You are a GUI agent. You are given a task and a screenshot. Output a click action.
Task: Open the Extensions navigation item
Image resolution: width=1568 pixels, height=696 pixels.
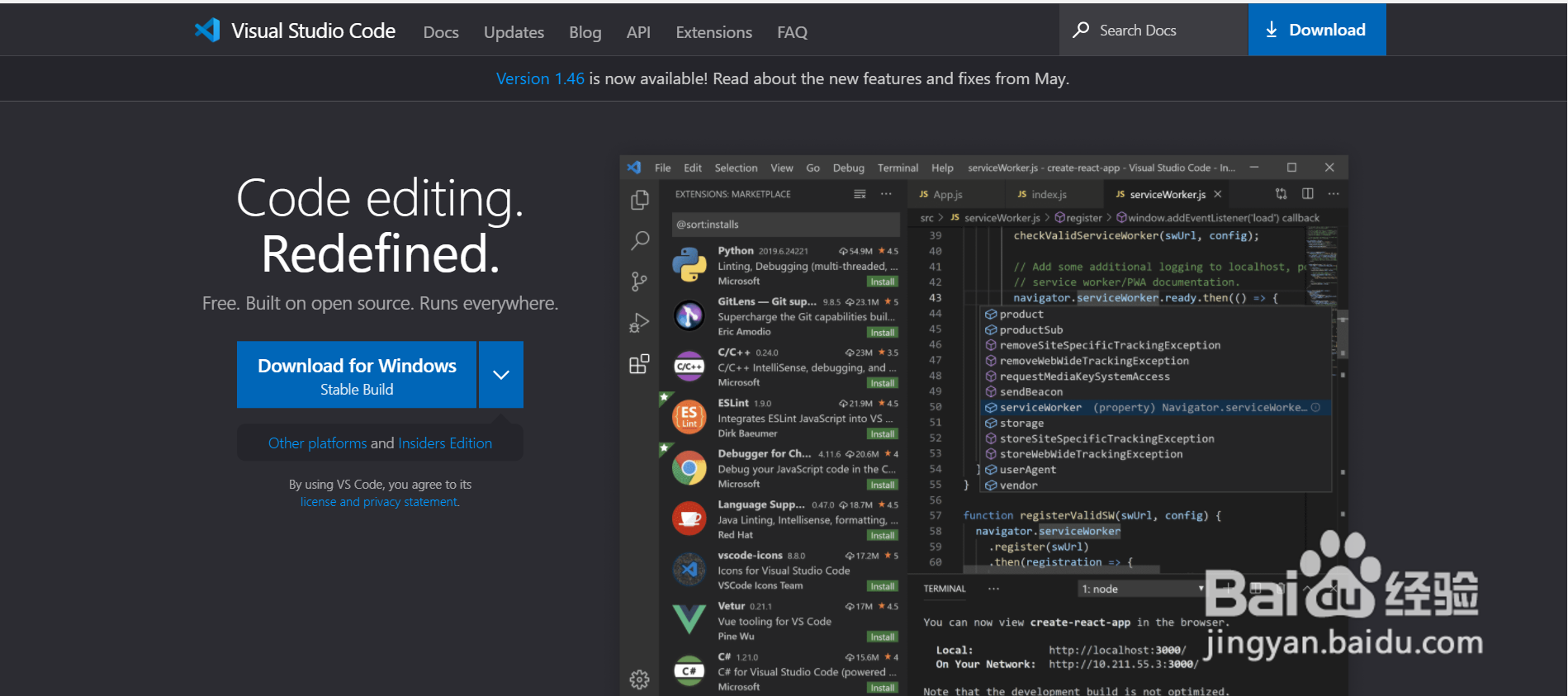pos(713,32)
